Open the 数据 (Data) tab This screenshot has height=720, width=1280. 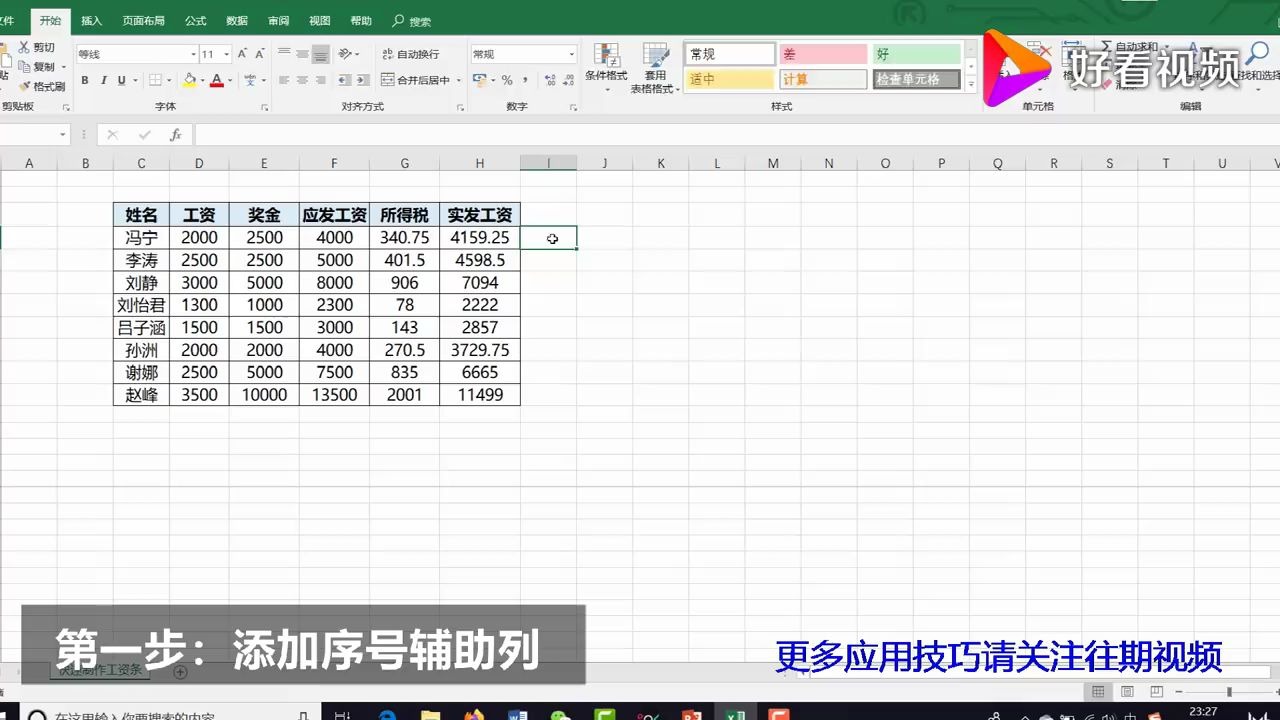[x=237, y=20]
